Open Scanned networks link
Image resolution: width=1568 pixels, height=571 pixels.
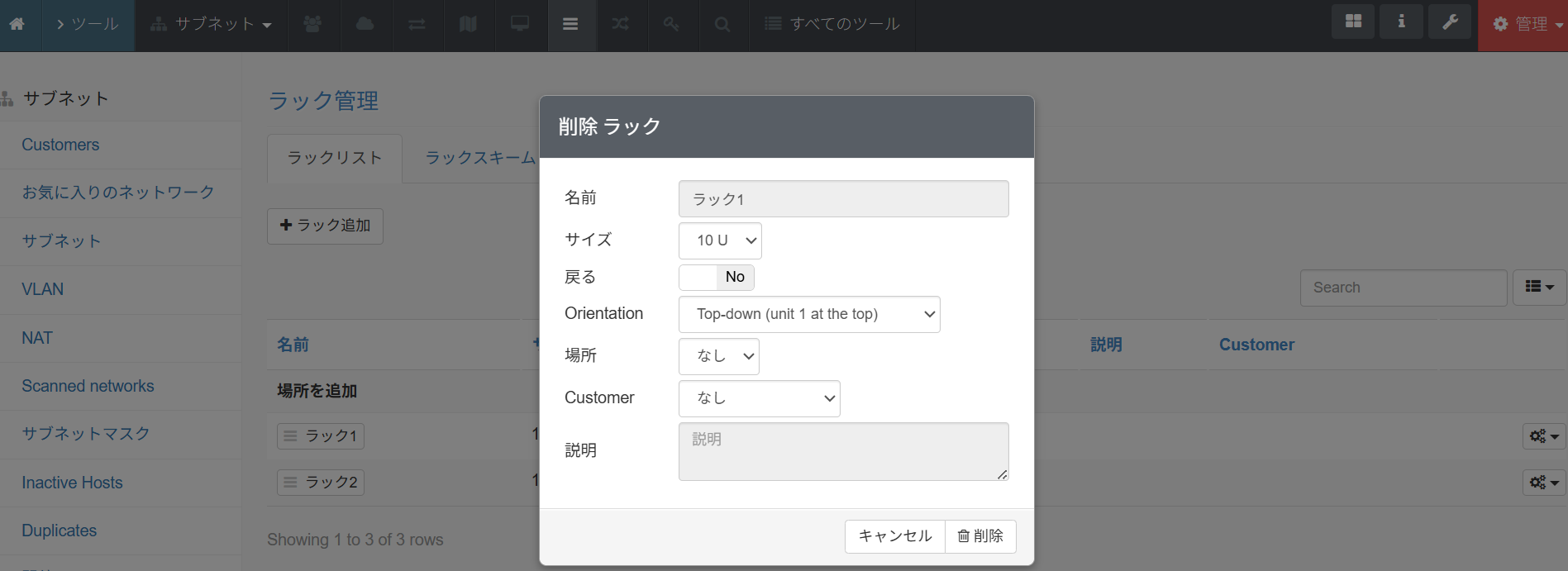(88, 386)
